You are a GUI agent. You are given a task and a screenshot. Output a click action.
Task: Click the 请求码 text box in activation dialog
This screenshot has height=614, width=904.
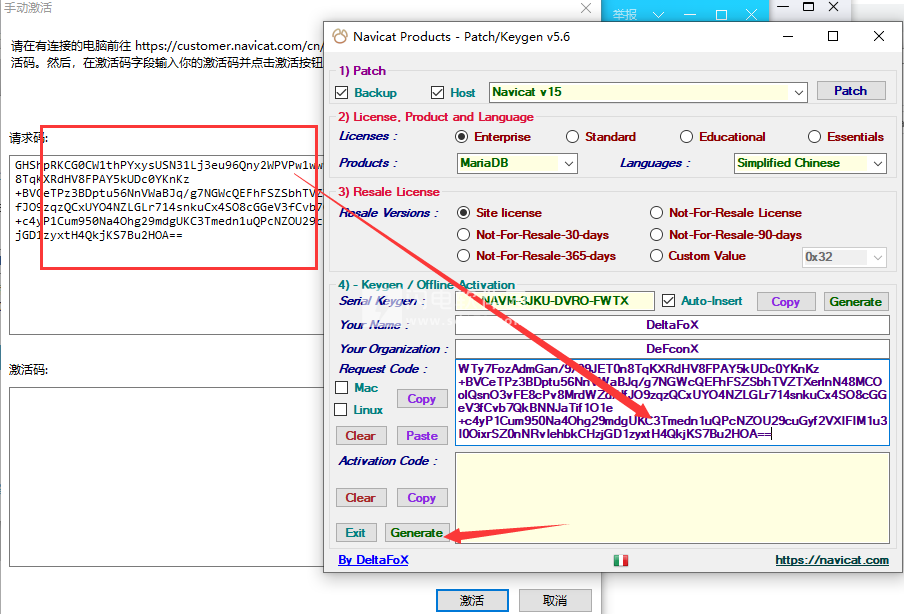pyautogui.click(x=167, y=244)
